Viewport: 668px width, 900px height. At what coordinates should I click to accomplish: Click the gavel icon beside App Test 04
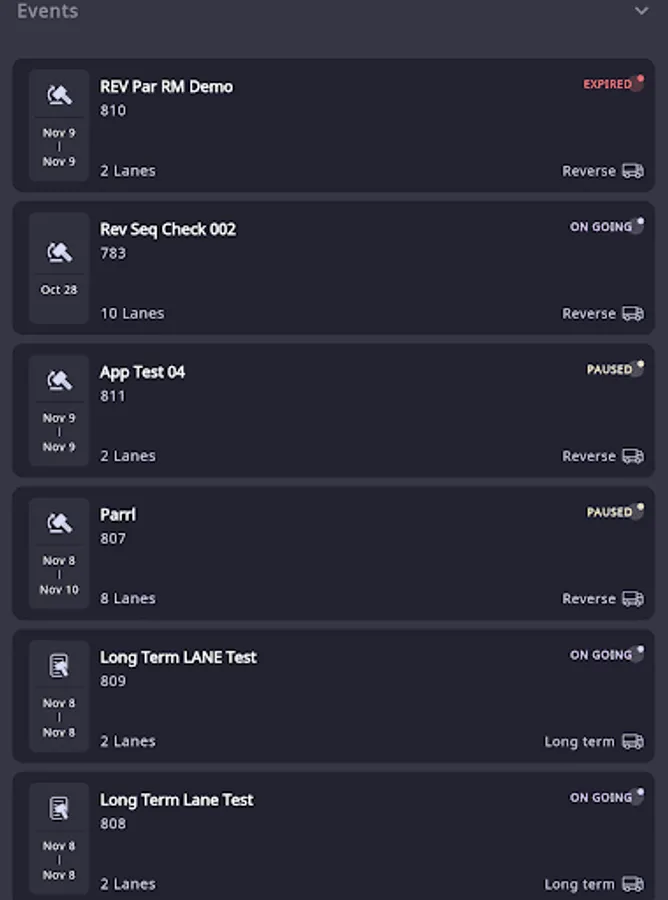[x=59, y=381]
